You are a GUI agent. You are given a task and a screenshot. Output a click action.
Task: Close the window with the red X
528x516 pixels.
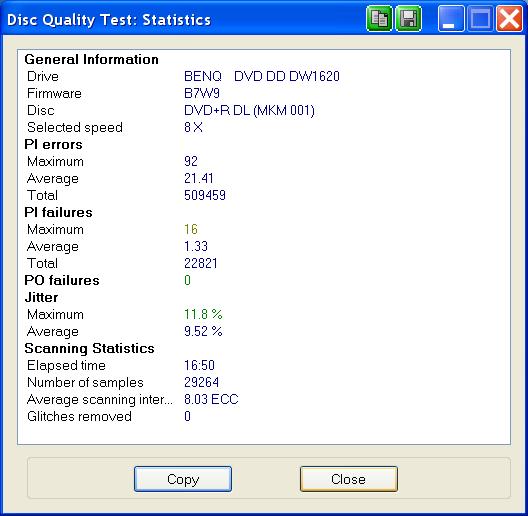coord(509,19)
